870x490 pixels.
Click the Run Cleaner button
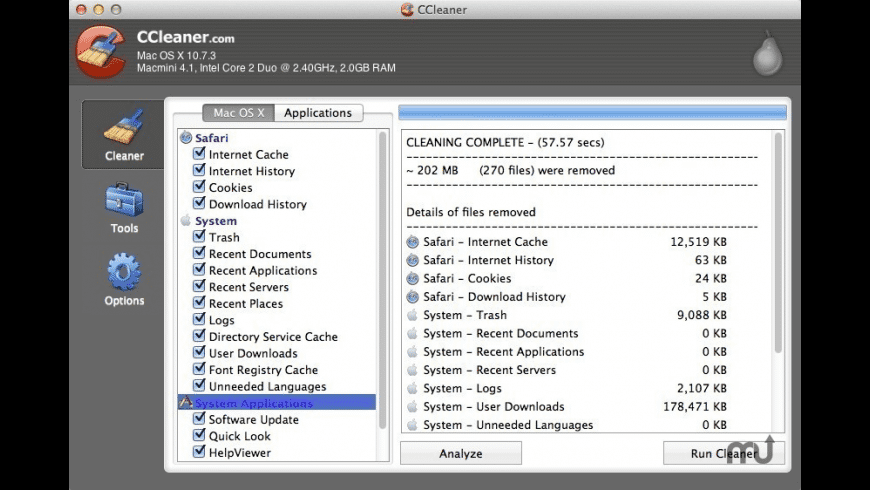[723, 453]
